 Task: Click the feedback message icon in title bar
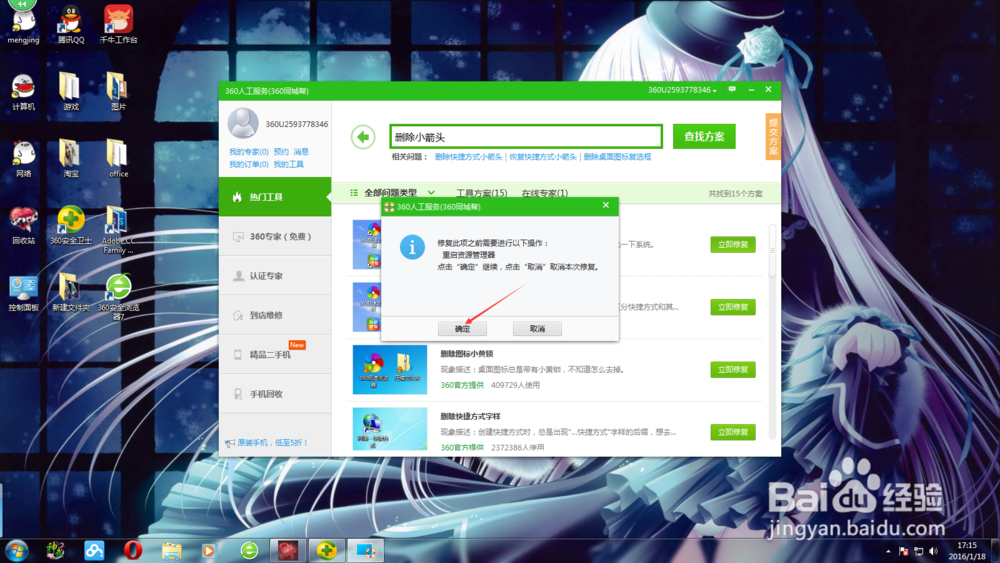[732, 90]
